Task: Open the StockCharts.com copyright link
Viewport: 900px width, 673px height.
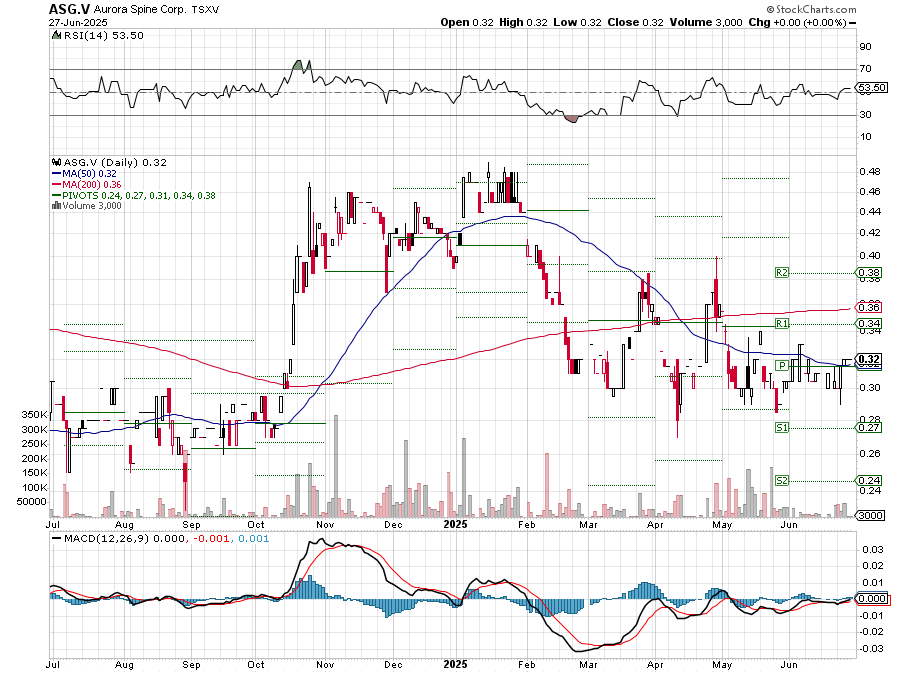Action: click(x=811, y=9)
